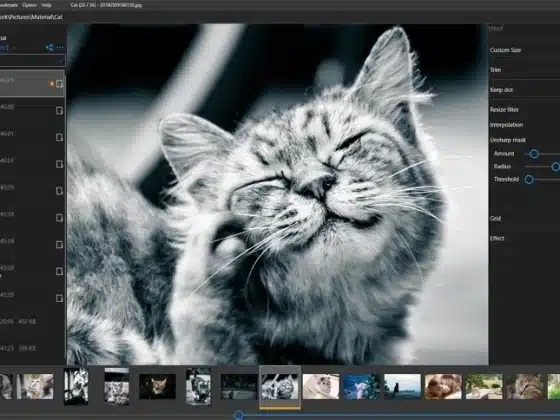Click the orange mark icon on selected list entry

(51, 84)
